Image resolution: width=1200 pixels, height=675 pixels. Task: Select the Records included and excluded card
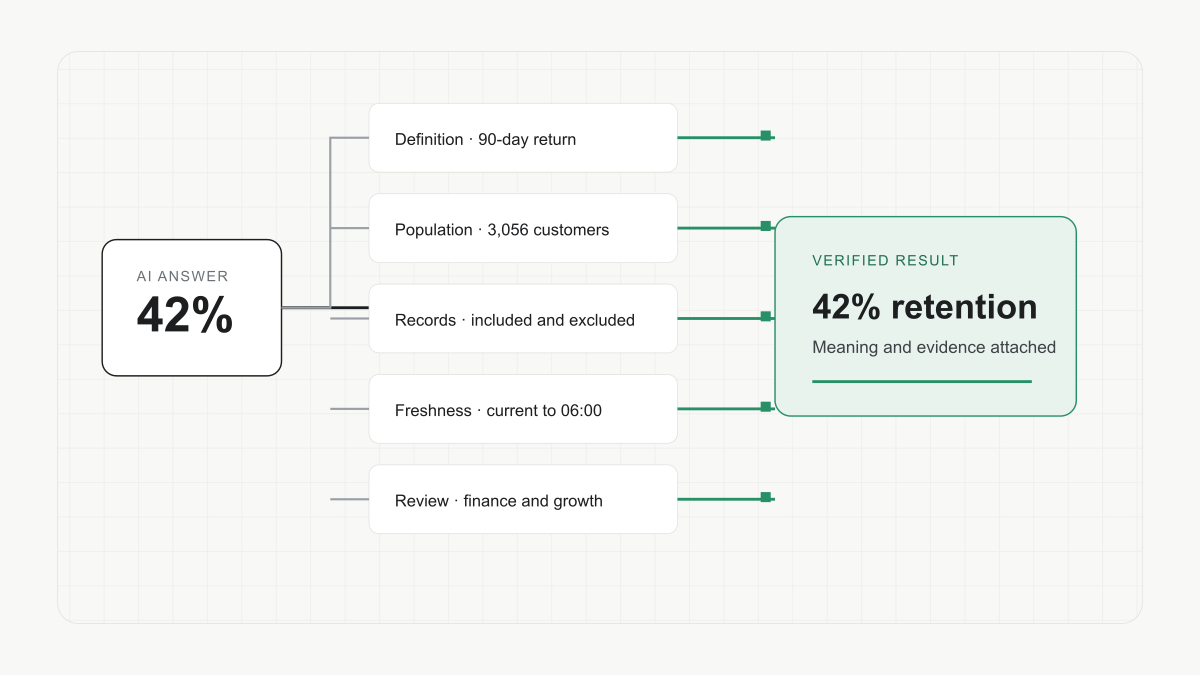click(x=523, y=319)
